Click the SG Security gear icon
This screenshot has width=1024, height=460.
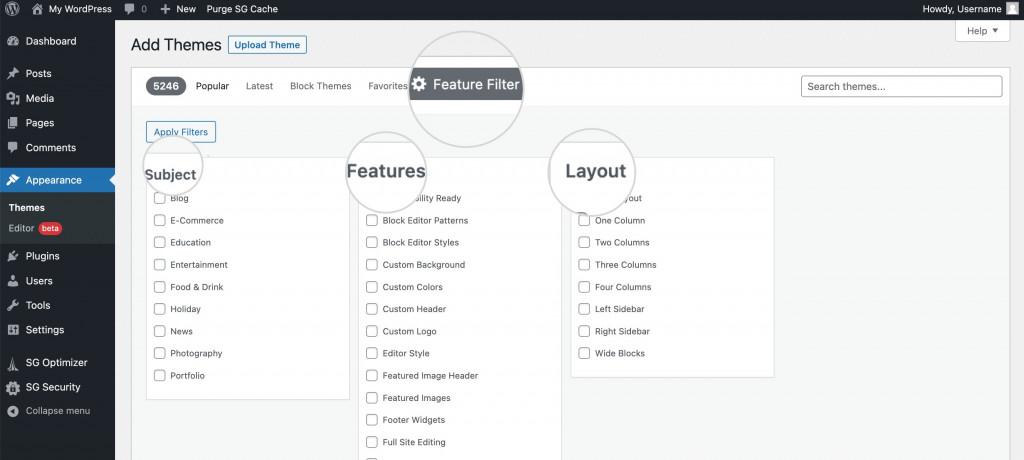pyautogui.click(x=12, y=387)
